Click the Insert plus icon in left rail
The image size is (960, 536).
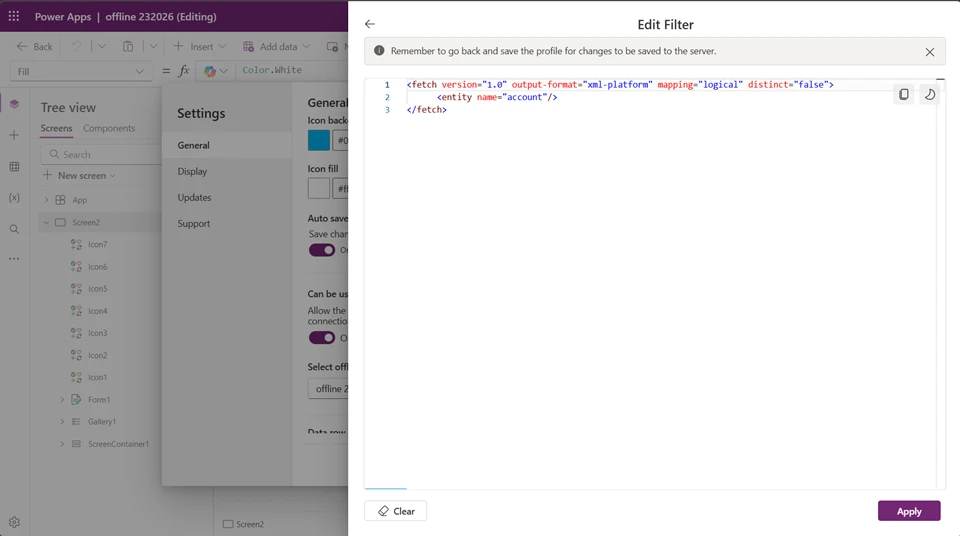tap(14, 135)
